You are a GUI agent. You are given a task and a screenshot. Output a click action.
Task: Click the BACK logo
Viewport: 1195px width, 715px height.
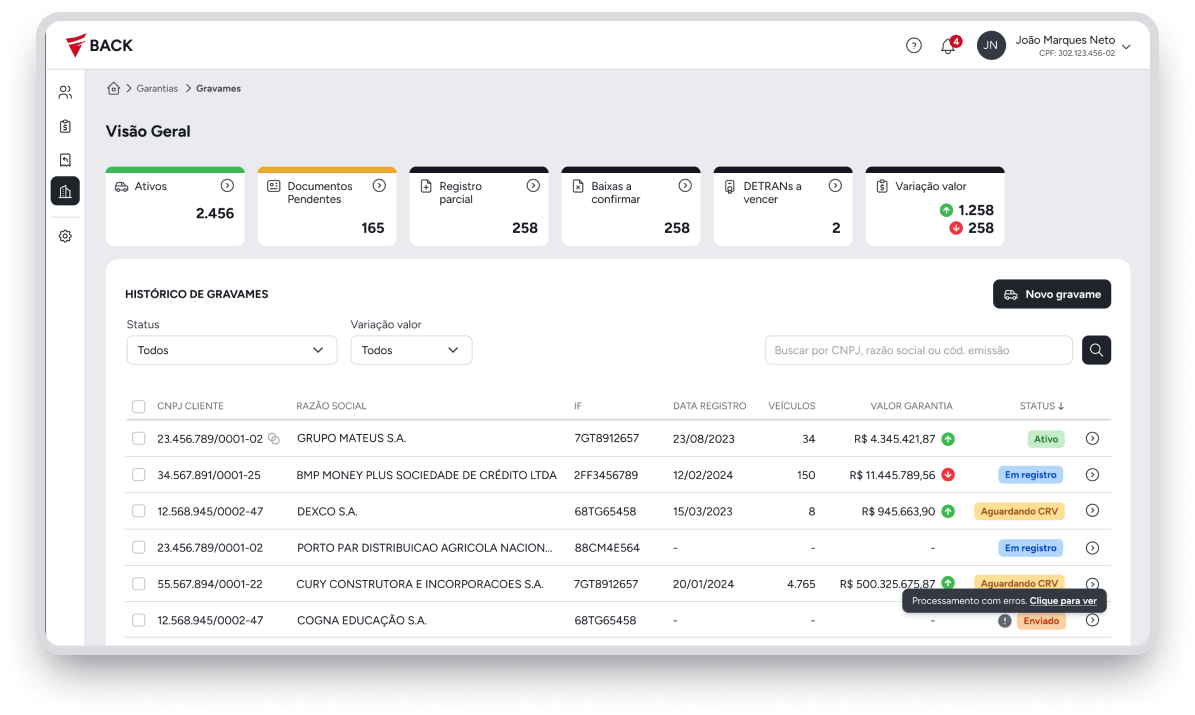tap(99, 46)
